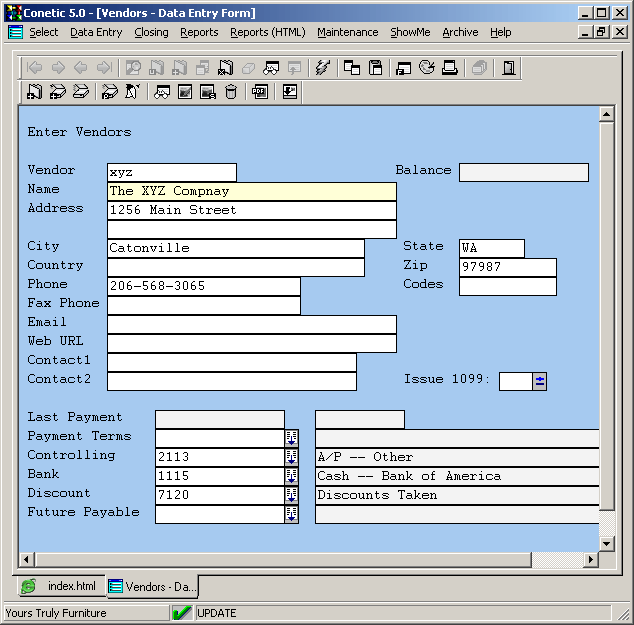The width and height of the screenshot is (634, 625).
Task: Click the printer icon in top toolbar
Action: [450, 68]
